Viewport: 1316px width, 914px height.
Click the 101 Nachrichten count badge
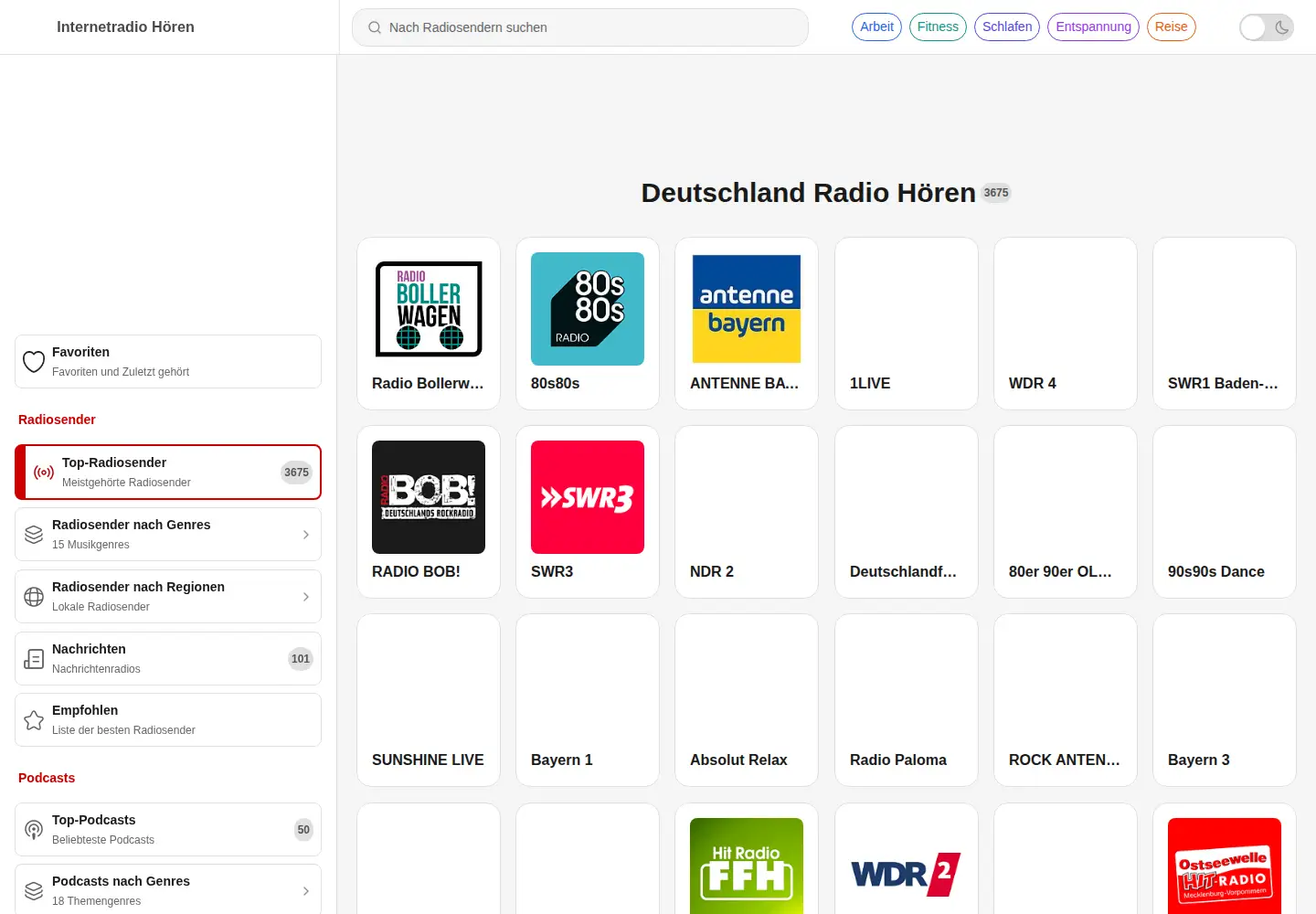click(x=301, y=659)
